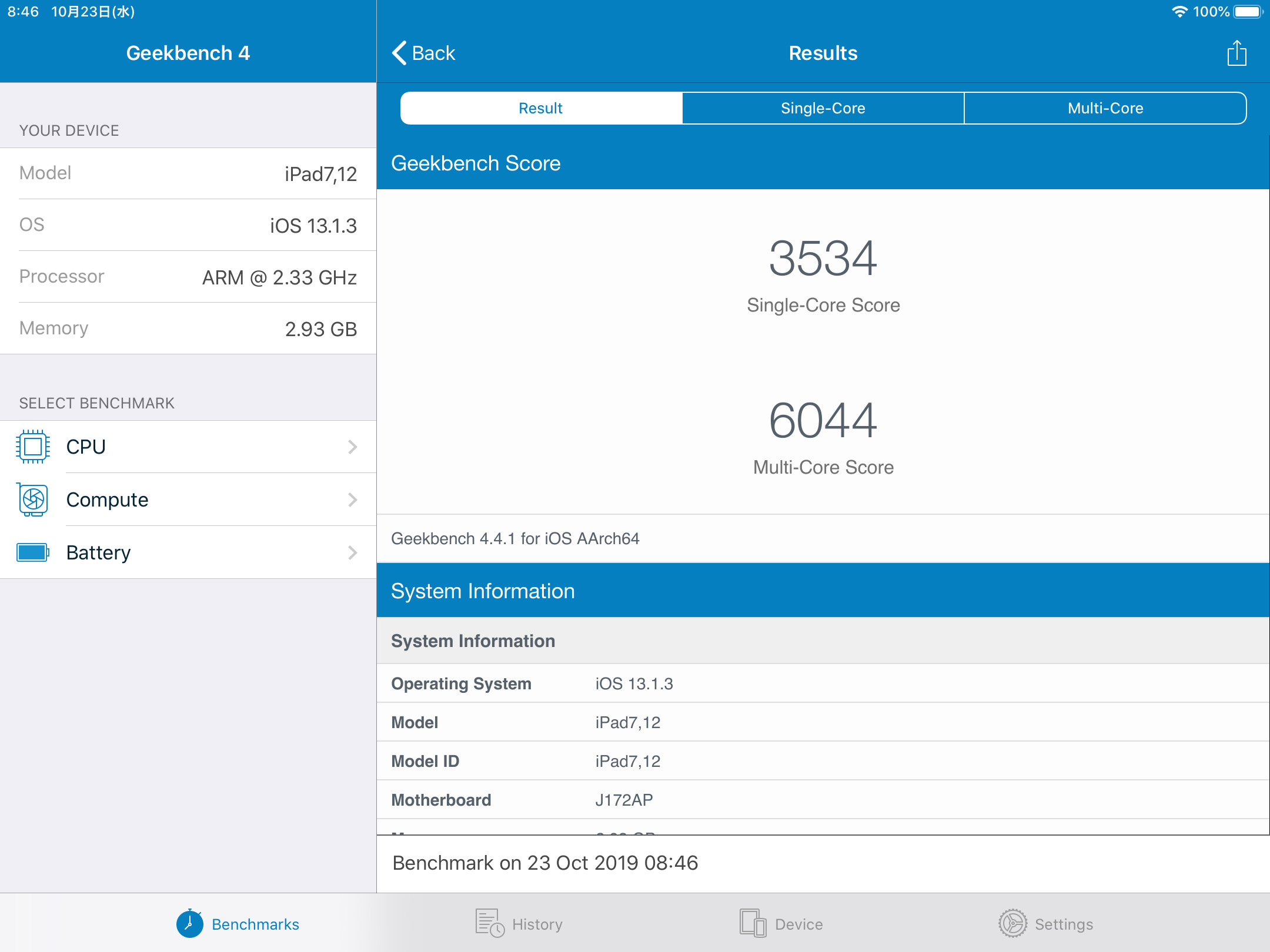Tap the Multi-Core Score 6044
1270x952 pixels.
(x=823, y=423)
